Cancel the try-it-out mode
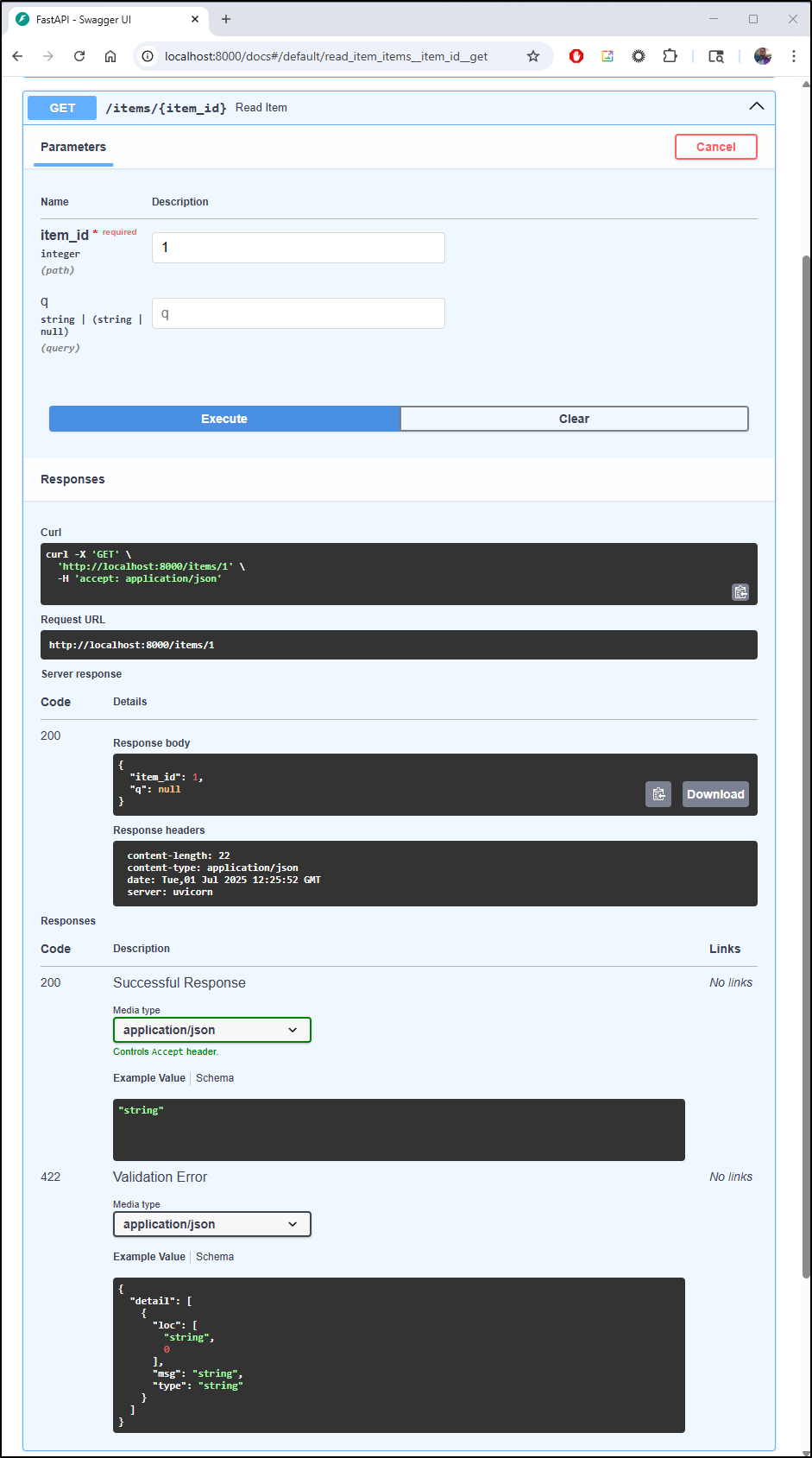812x1458 pixels. [715, 147]
